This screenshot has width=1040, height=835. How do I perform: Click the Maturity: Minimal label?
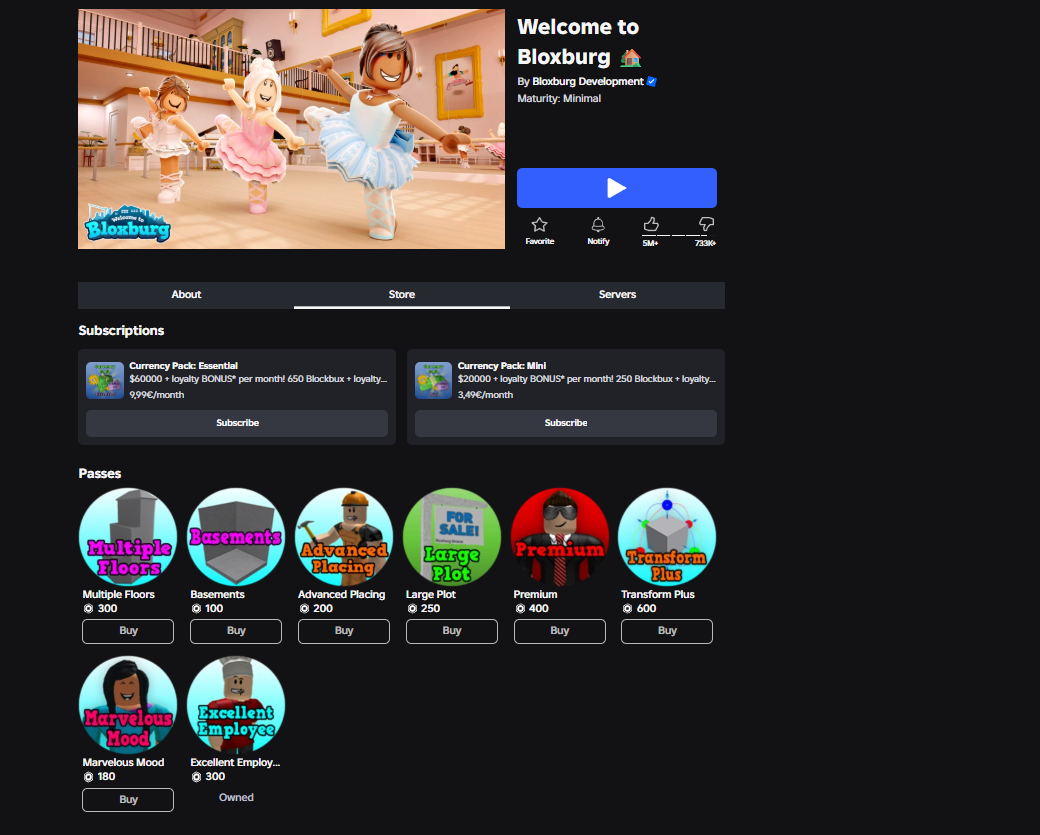tap(559, 98)
